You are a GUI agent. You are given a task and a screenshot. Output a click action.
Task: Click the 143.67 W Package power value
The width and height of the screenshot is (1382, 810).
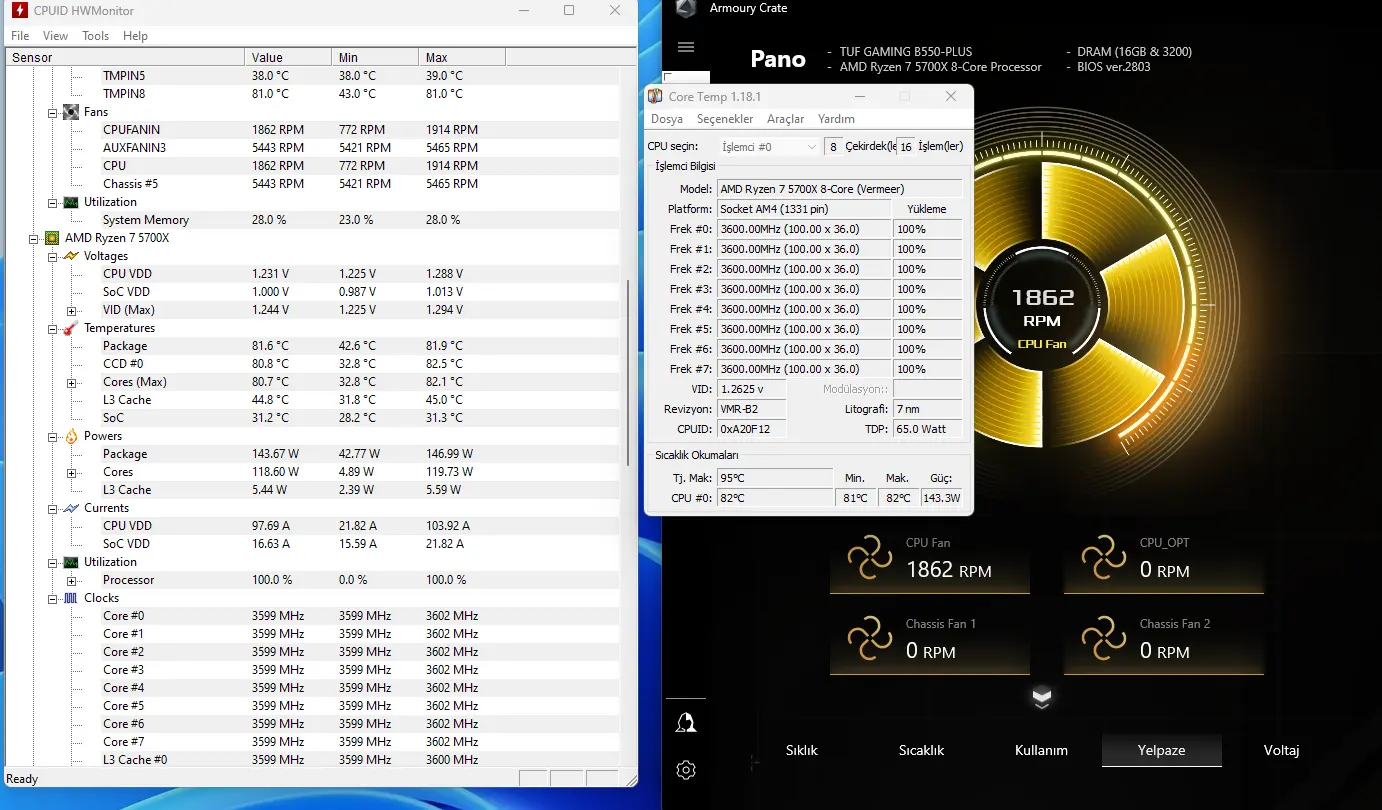275,454
